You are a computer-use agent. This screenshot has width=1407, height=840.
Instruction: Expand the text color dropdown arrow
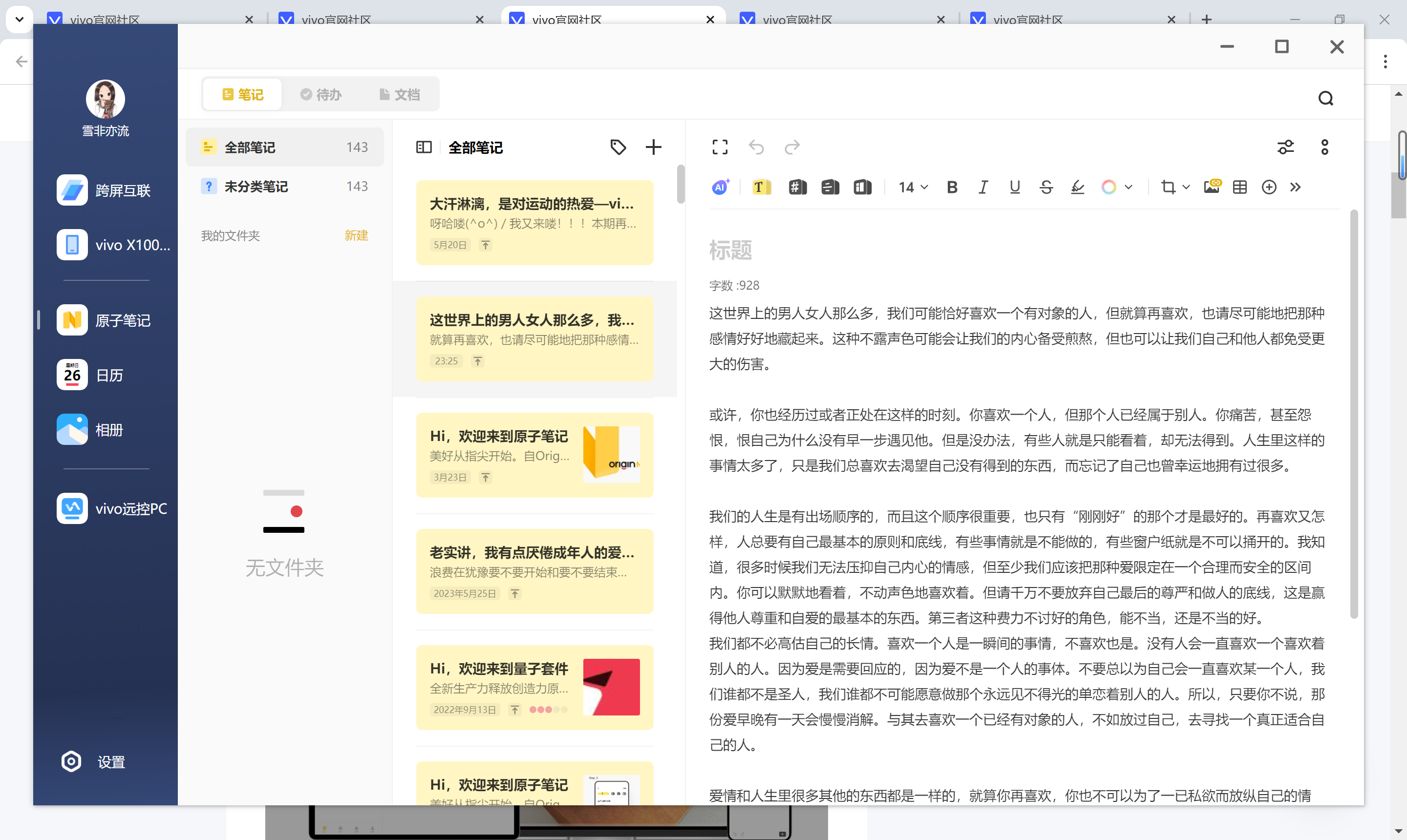point(1129,187)
